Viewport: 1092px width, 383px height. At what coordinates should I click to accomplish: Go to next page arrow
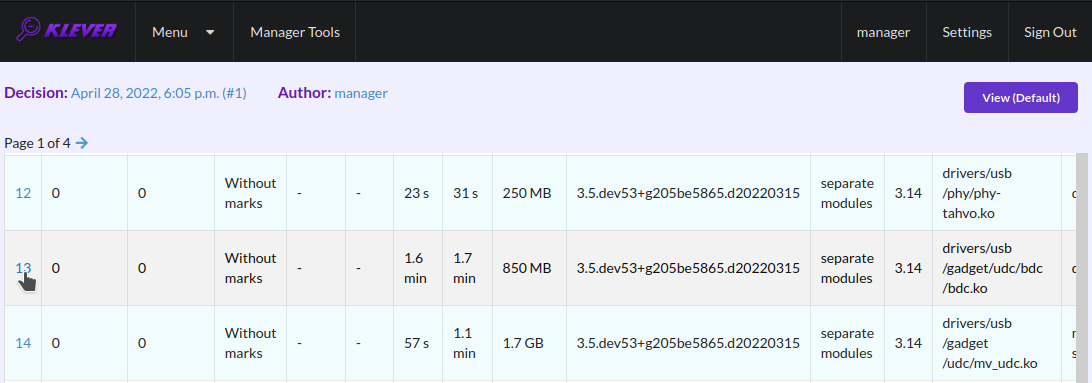tap(82, 143)
